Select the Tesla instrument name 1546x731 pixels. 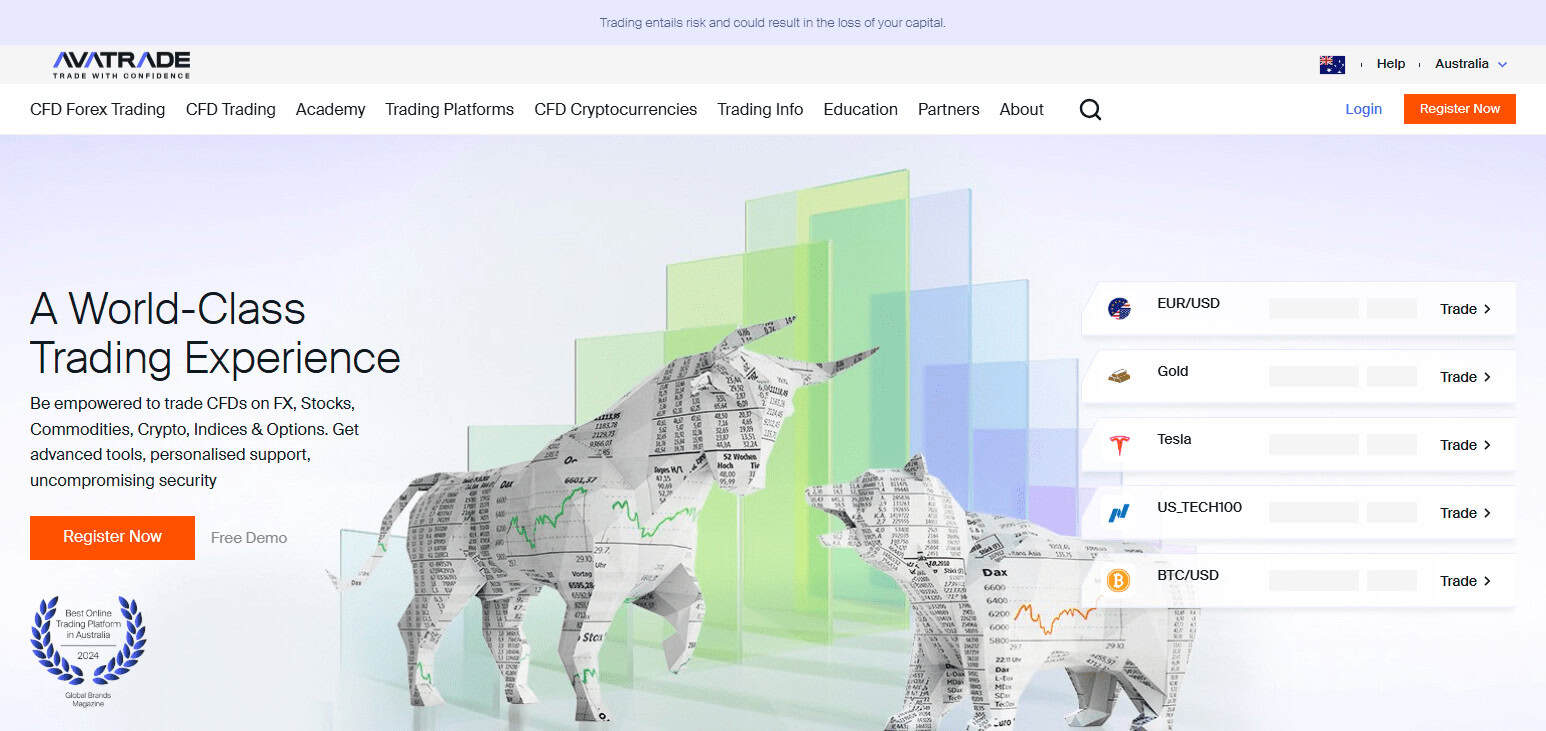point(1174,439)
